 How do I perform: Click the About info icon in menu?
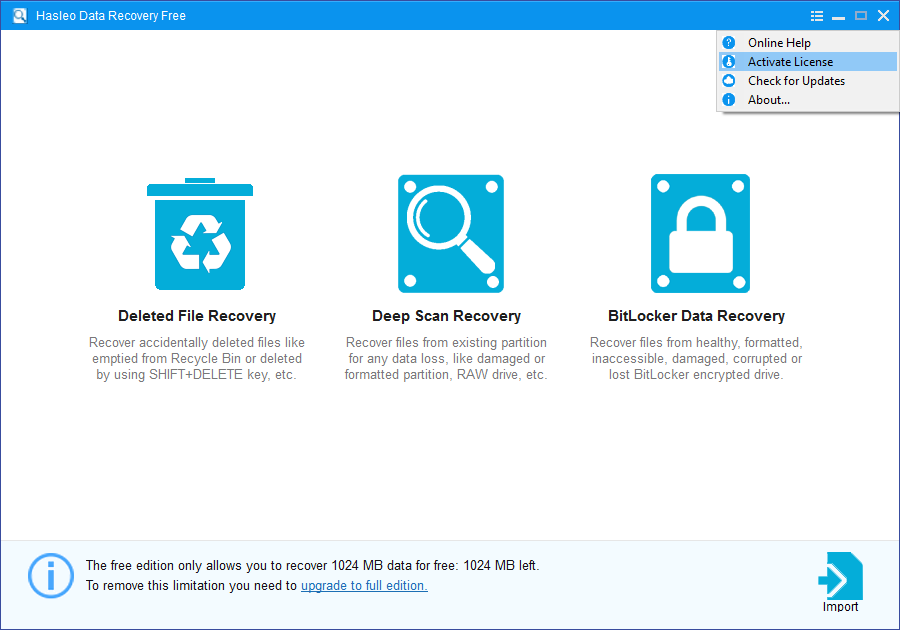(x=729, y=100)
